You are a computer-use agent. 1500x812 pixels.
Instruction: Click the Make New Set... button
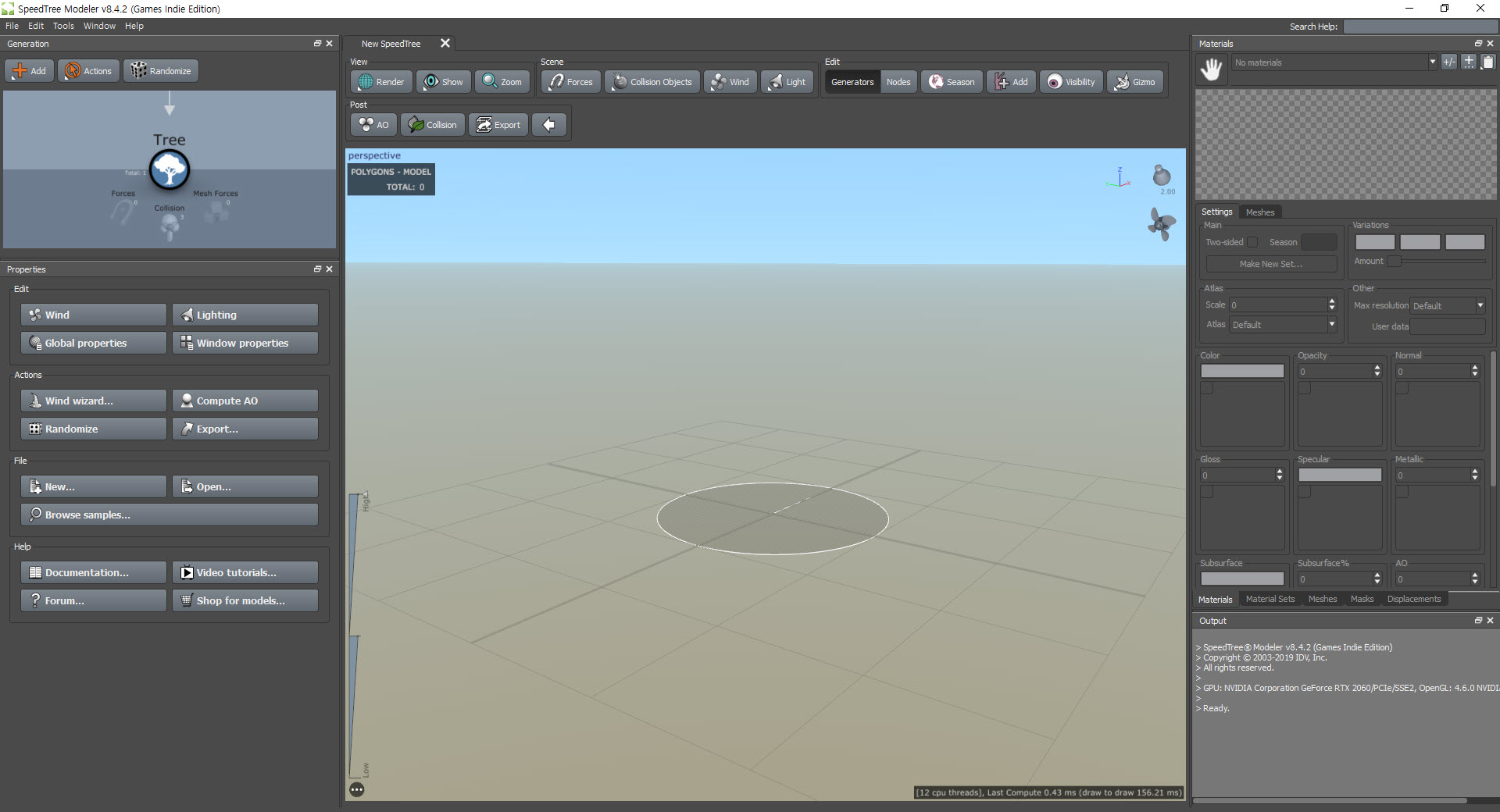(x=1271, y=264)
